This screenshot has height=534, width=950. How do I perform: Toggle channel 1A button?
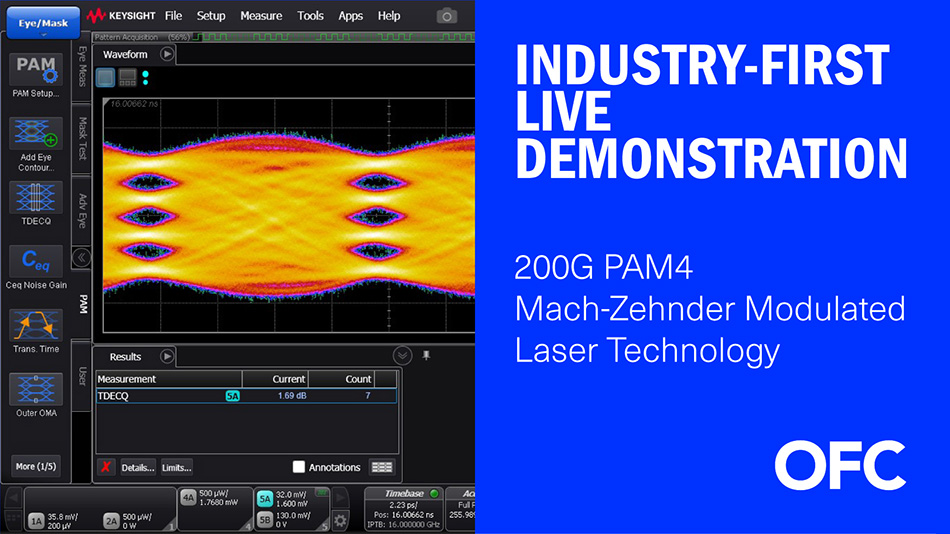[36, 521]
